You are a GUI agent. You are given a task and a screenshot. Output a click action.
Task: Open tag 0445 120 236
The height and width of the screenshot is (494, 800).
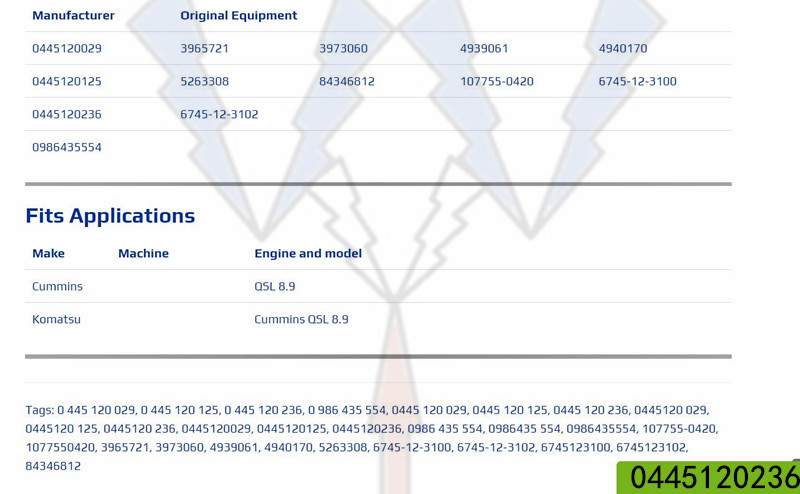[591, 410]
